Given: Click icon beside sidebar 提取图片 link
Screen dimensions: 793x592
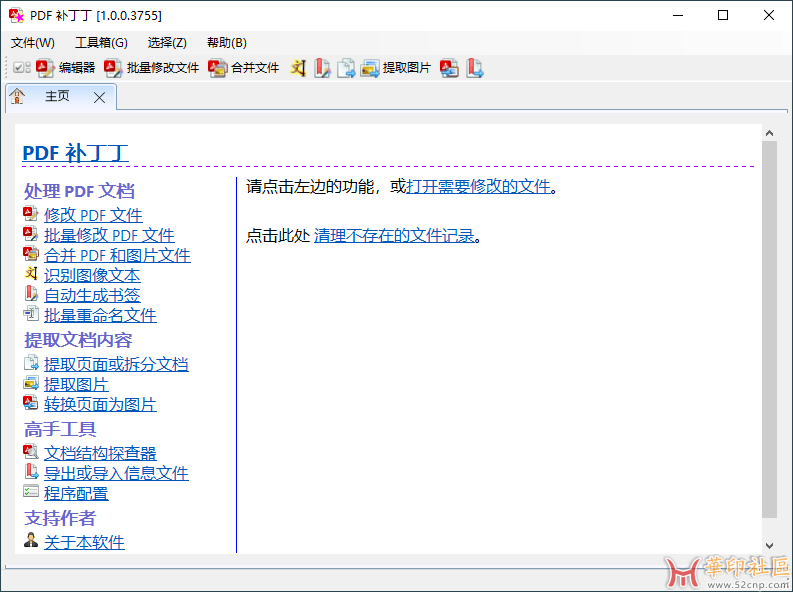Looking at the screenshot, I should 31,383.
